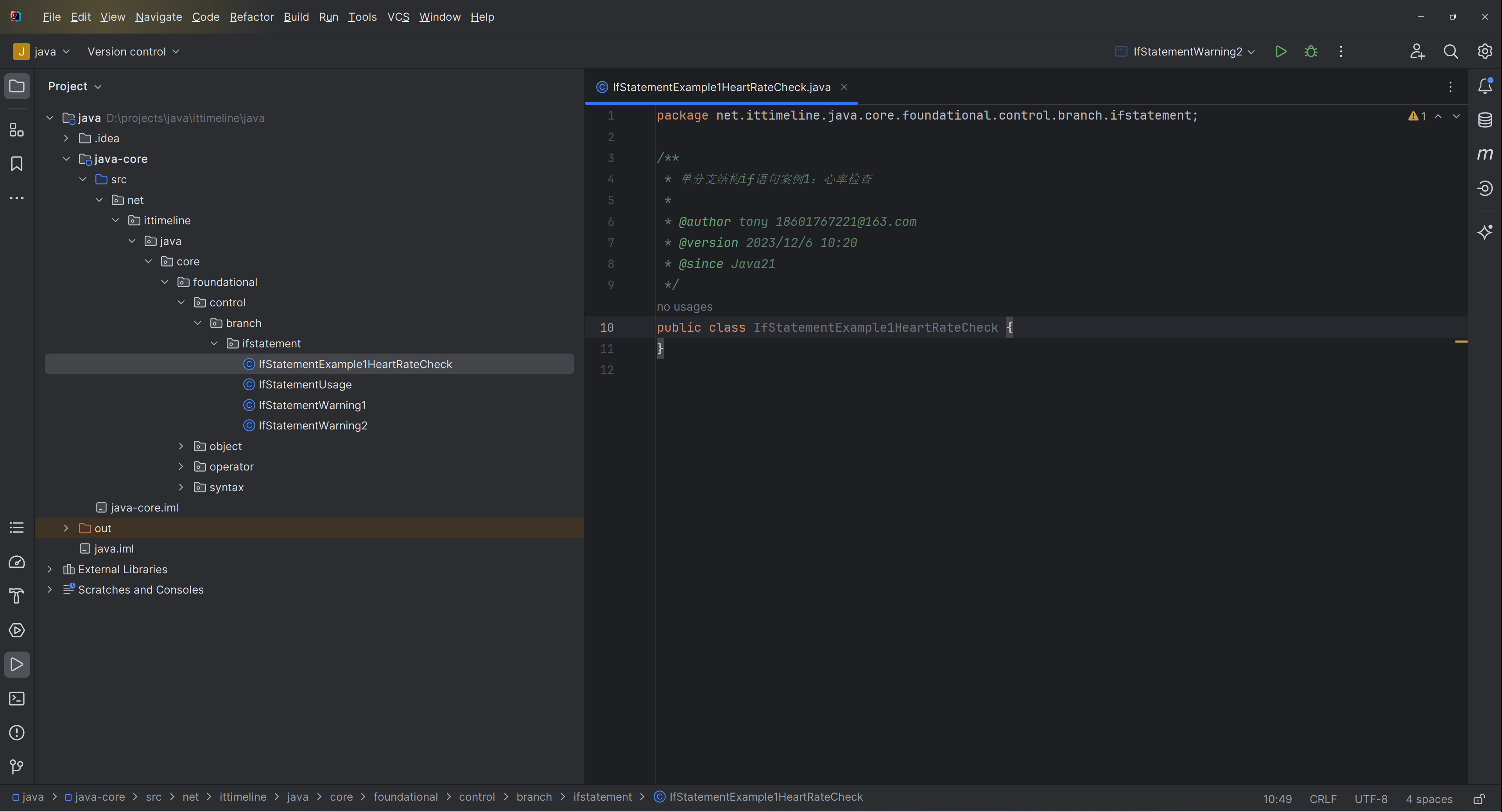This screenshot has width=1502, height=812.
Task: Select IfStatementWarning2 class in tree
Action: tap(313, 426)
